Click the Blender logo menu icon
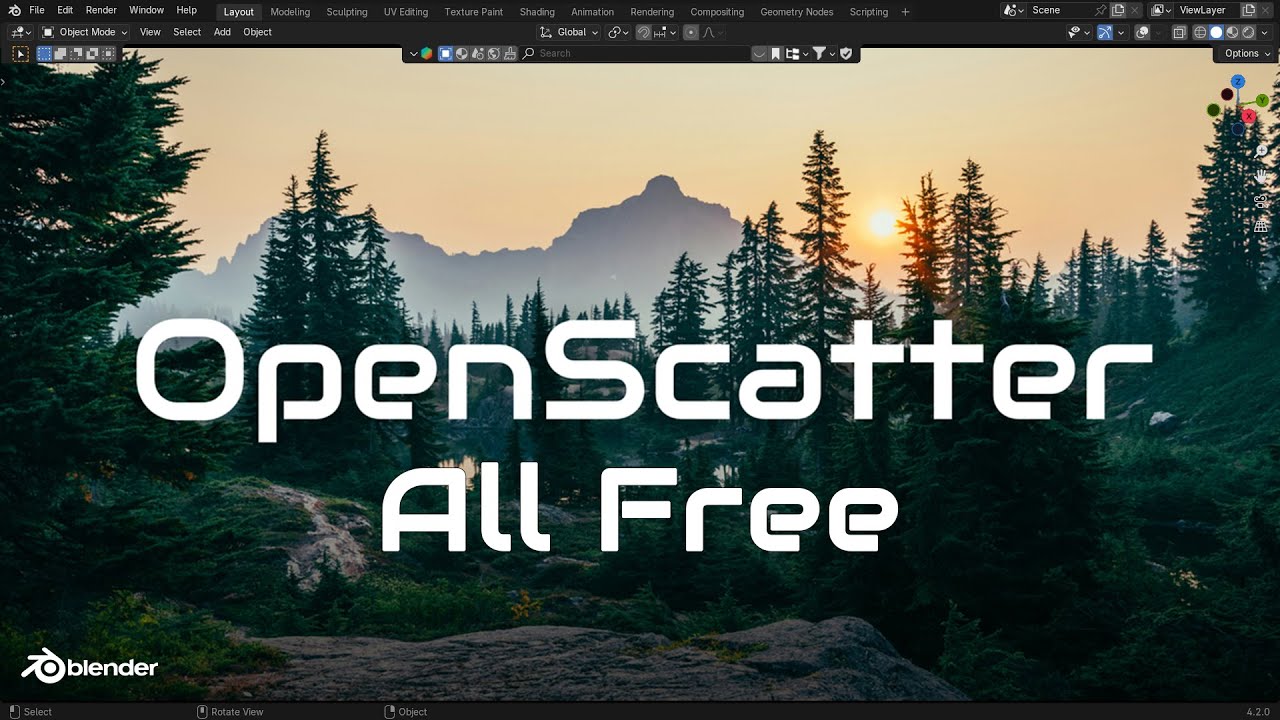The height and width of the screenshot is (720, 1280). point(14,10)
